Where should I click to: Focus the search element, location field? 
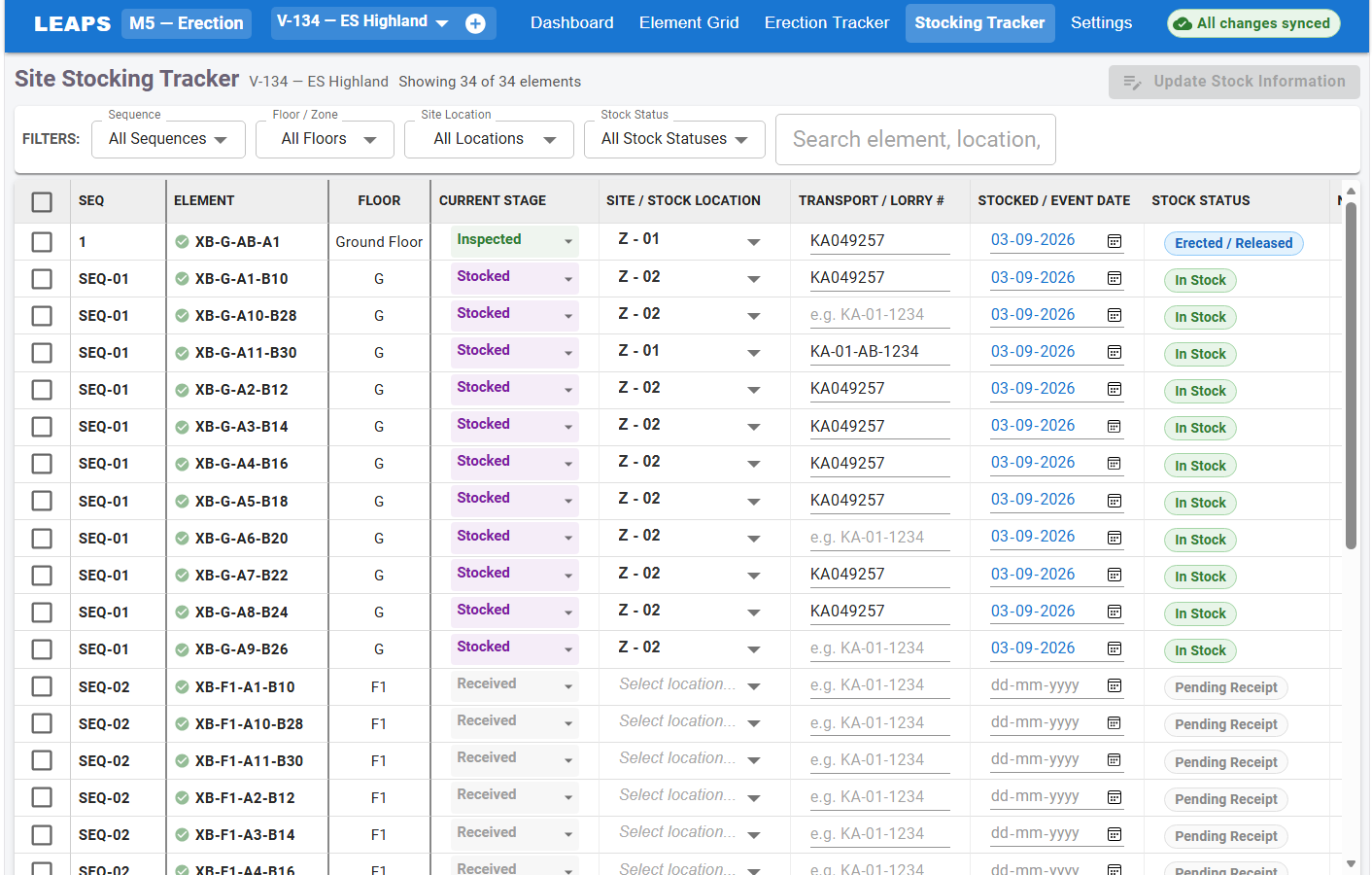tap(915, 139)
